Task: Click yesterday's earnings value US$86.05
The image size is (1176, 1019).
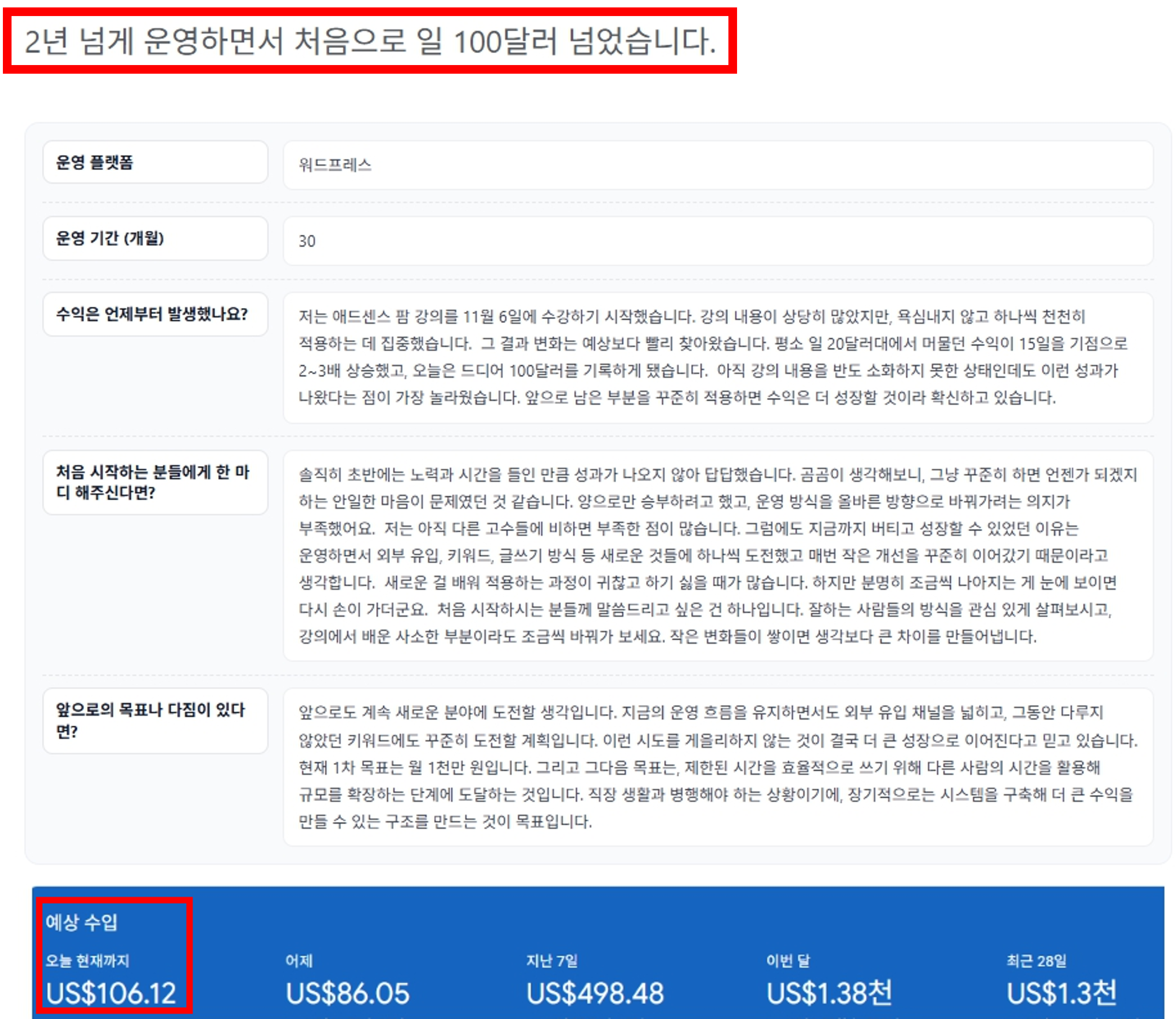Action: click(x=348, y=993)
